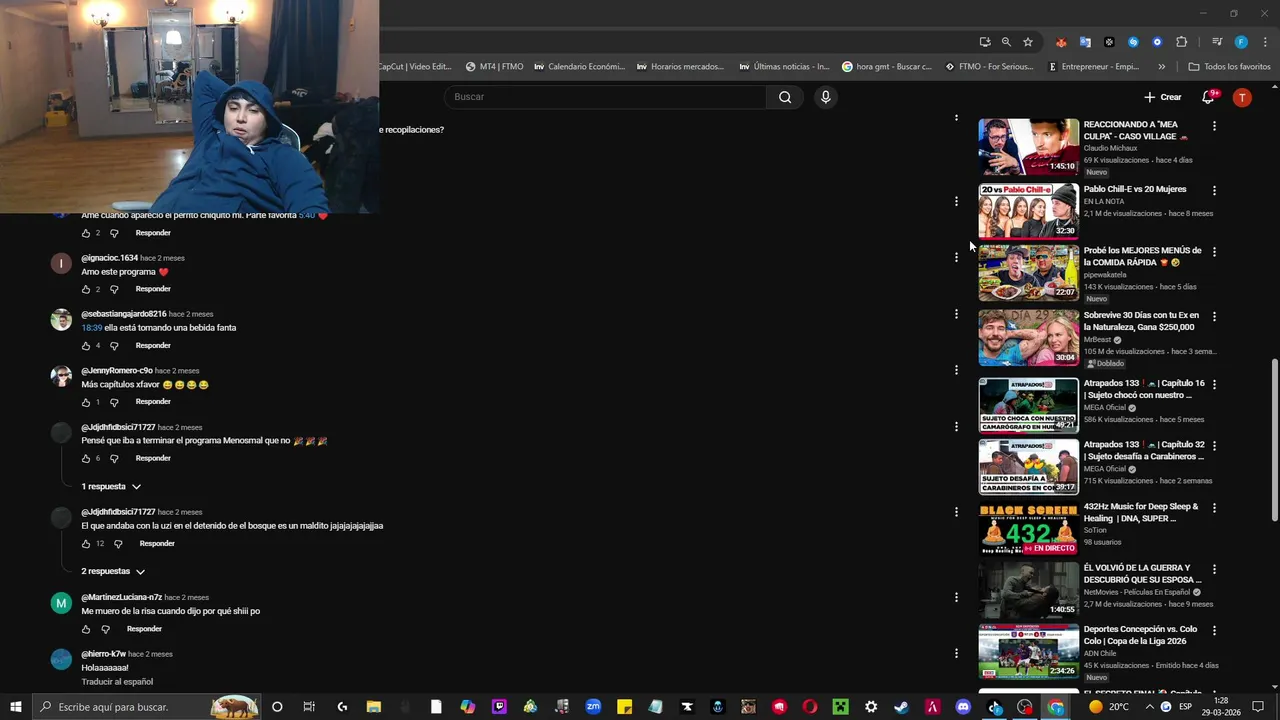The height and width of the screenshot is (720, 1280).
Task: Show more bookmarks with the overflow chevron
Action: (1161, 67)
